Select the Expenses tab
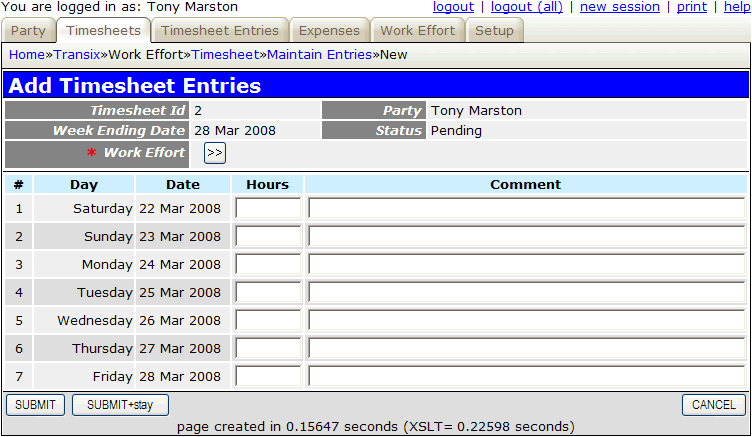Viewport: 752px width, 437px height. click(329, 31)
